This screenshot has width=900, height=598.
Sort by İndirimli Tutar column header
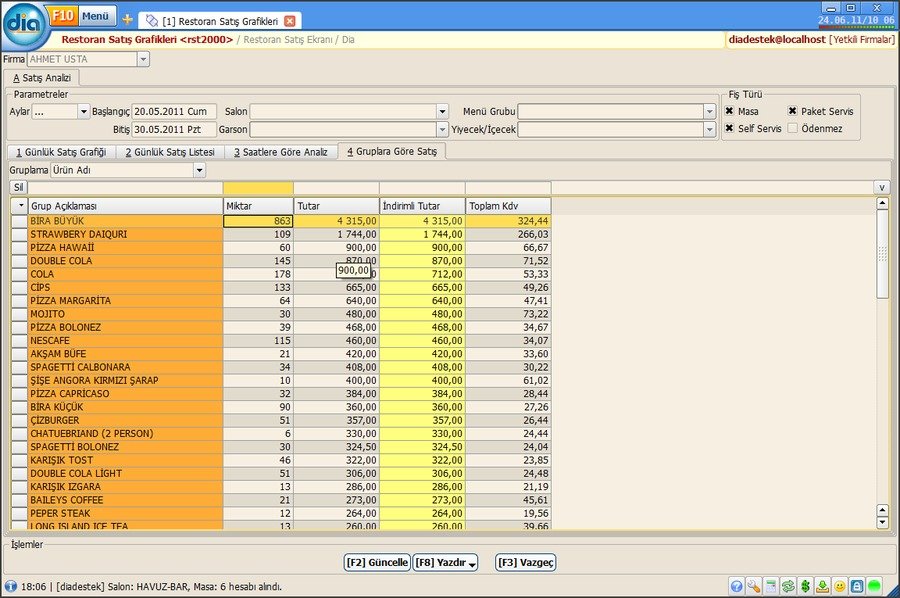tap(422, 206)
